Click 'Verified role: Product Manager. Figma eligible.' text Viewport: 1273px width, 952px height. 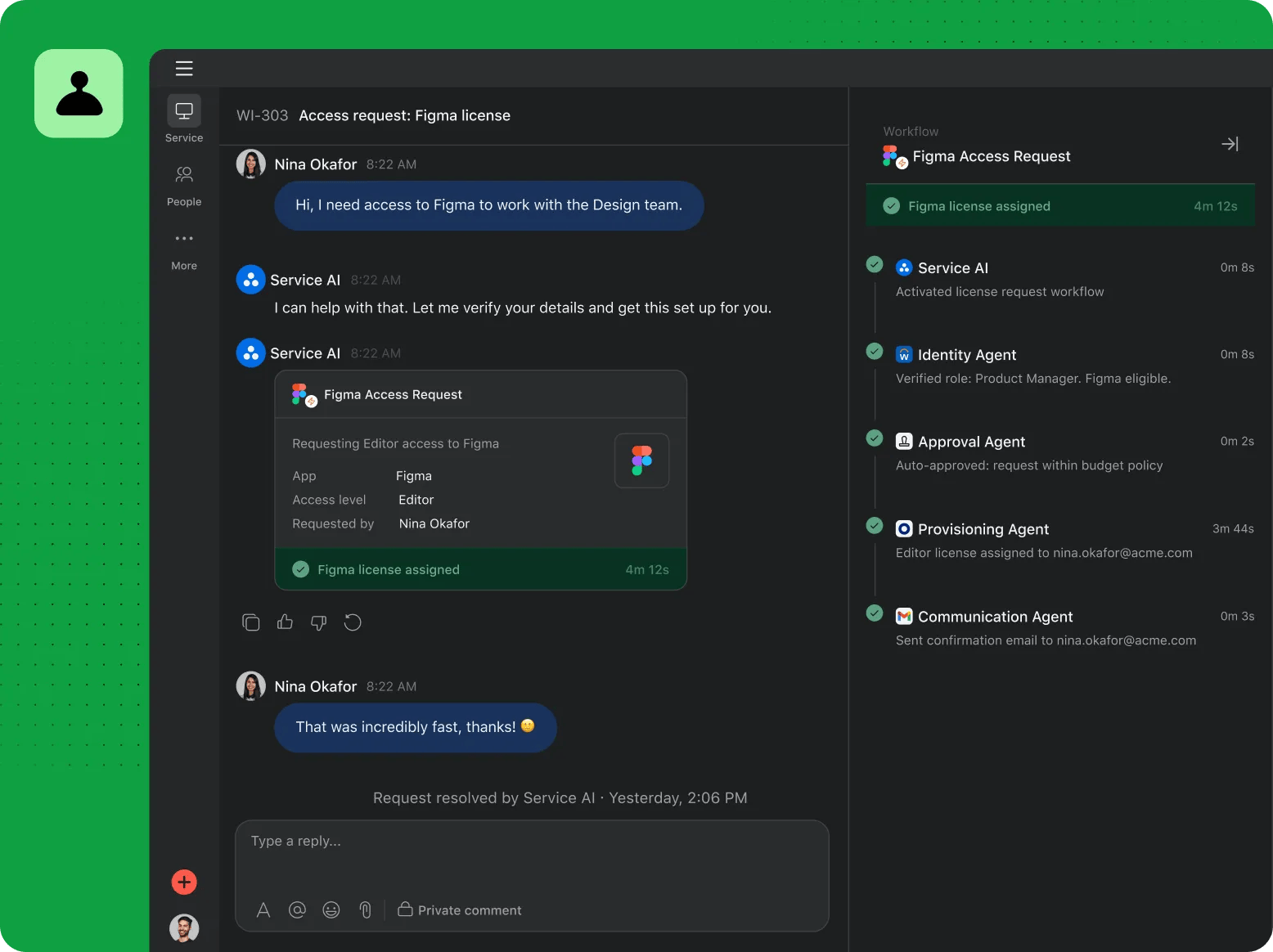[x=1033, y=379]
